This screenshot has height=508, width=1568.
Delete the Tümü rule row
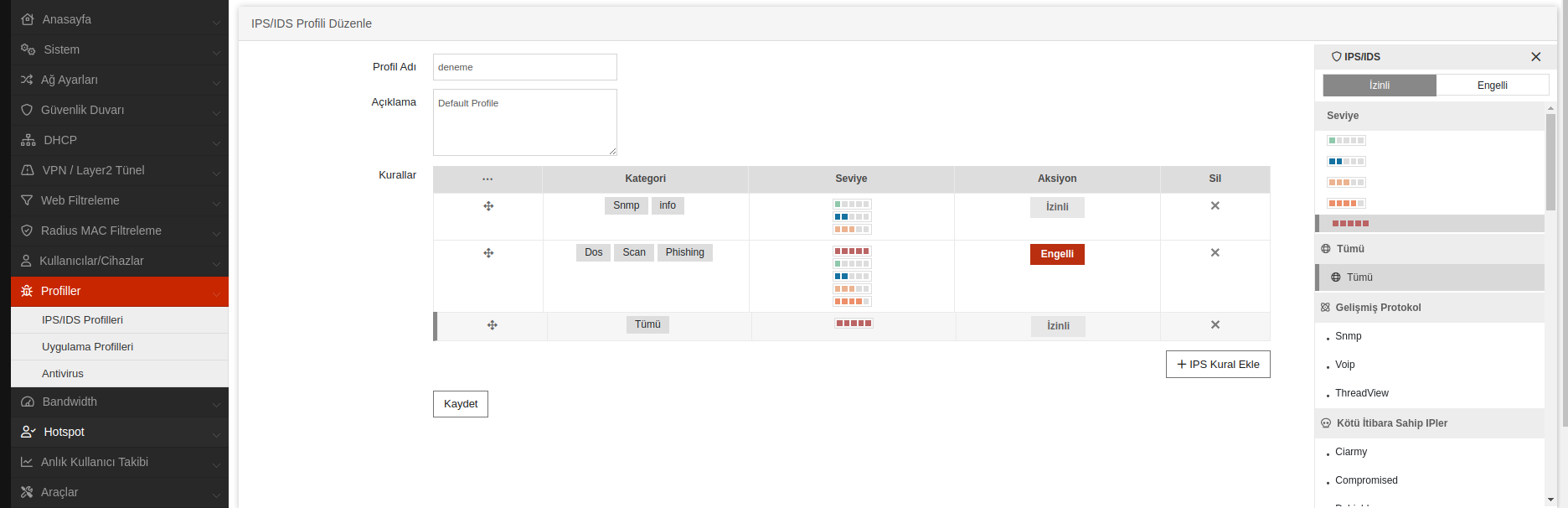point(1215,325)
